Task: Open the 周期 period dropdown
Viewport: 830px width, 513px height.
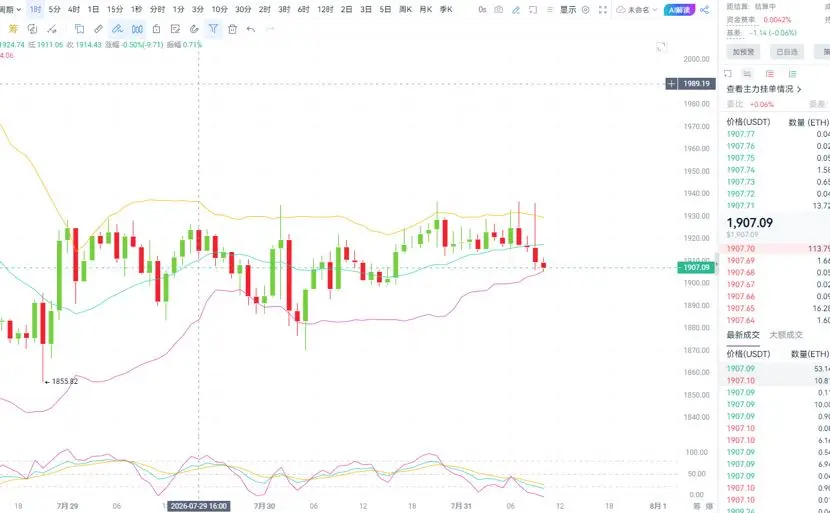Action: [x=10, y=10]
